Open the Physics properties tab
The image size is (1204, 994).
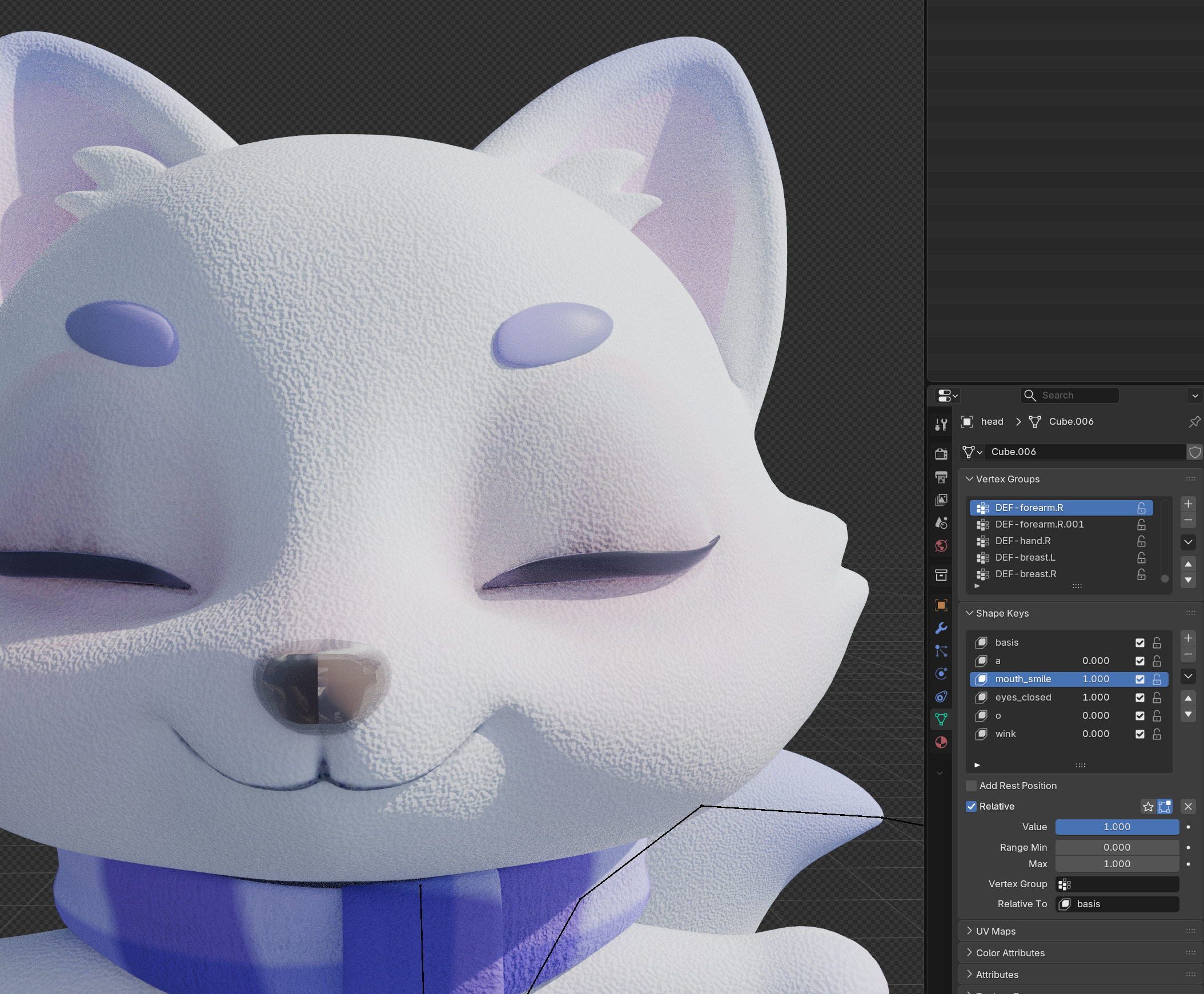[x=941, y=674]
